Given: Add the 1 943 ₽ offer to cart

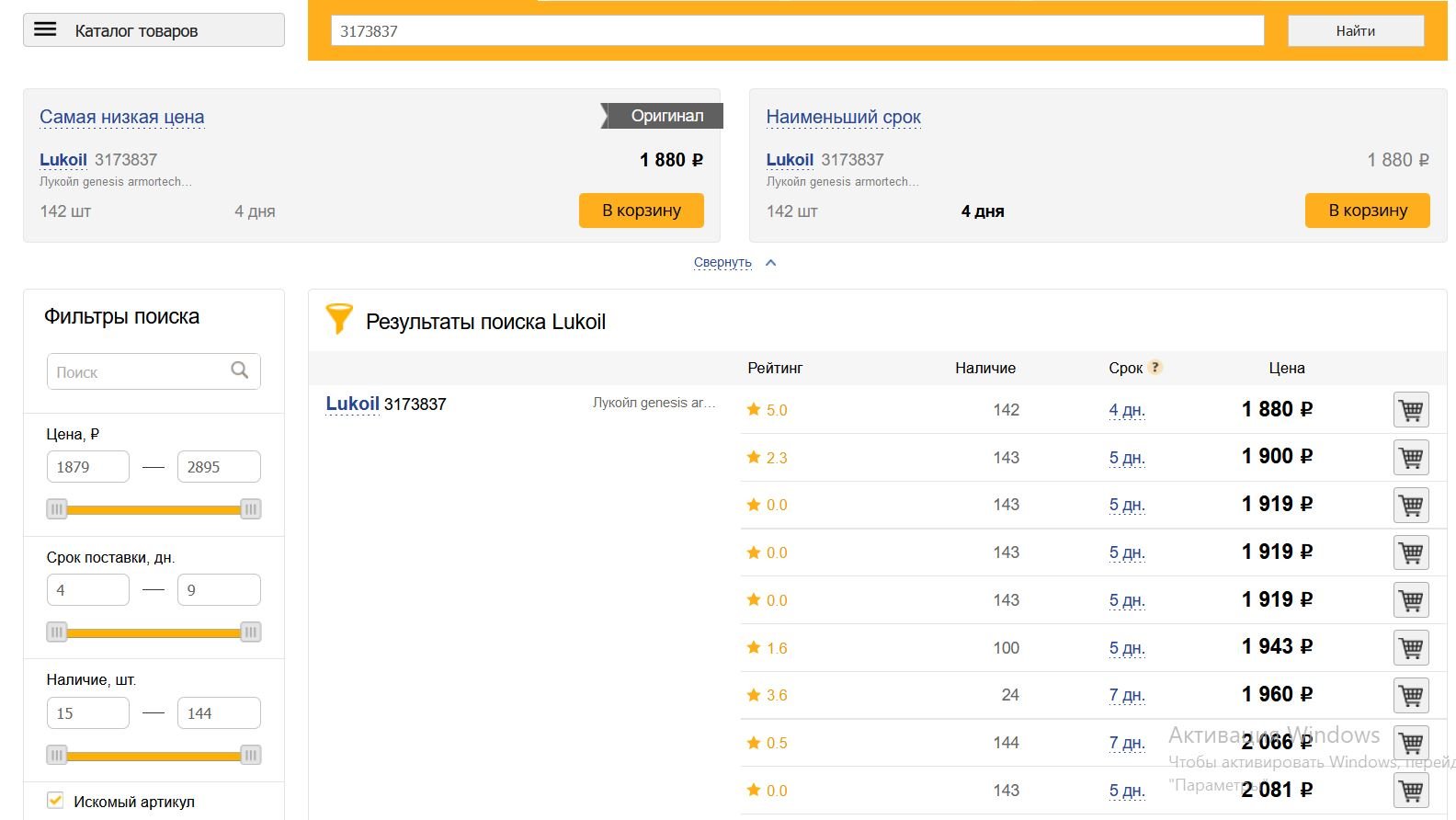Looking at the screenshot, I should (1411, 648).
